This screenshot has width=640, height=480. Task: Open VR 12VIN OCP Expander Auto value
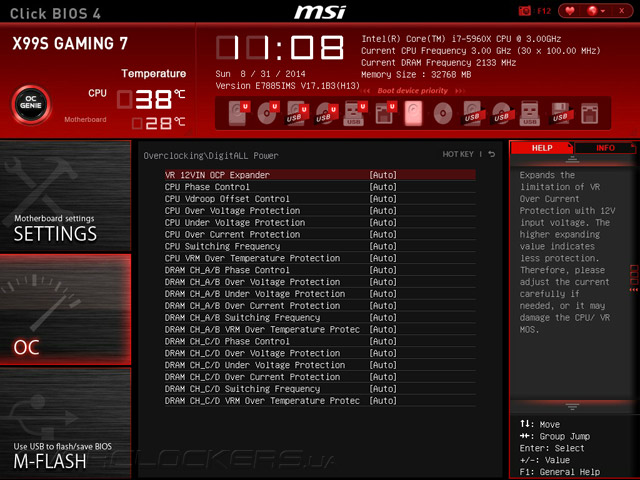[383, 175]
